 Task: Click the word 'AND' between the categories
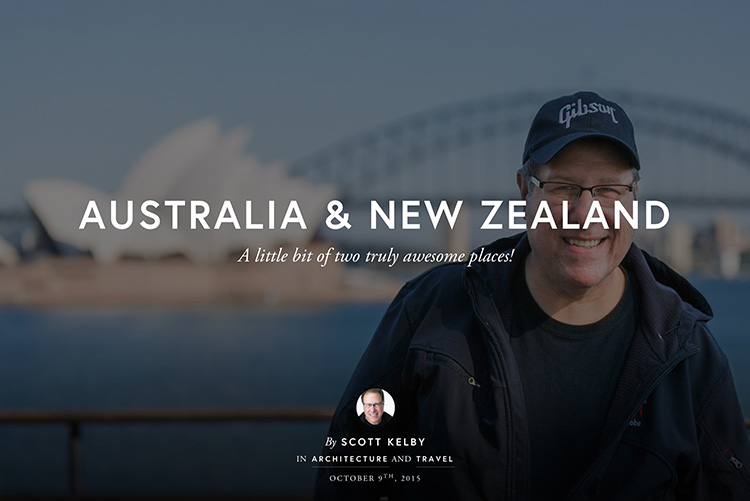click(401, 459)
